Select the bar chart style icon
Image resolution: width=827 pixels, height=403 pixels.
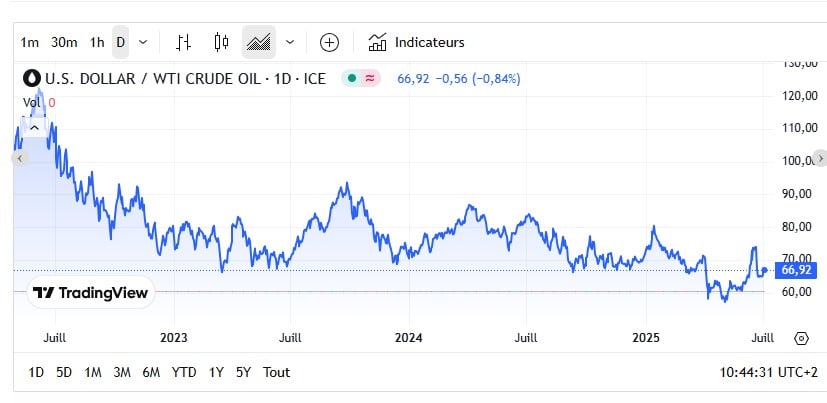point(183,42)
